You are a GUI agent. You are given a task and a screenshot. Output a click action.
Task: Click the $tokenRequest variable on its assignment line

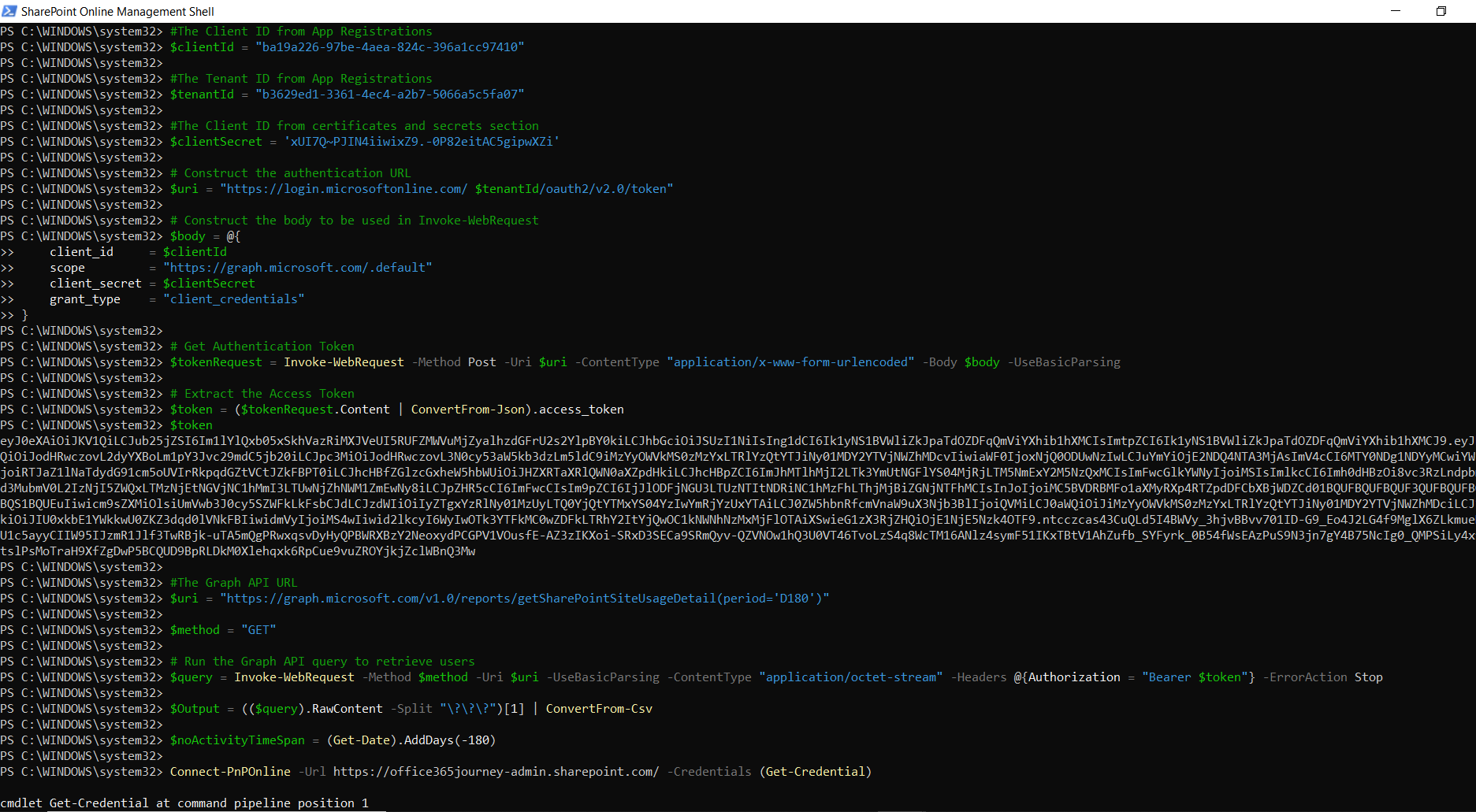coord(216,362)
